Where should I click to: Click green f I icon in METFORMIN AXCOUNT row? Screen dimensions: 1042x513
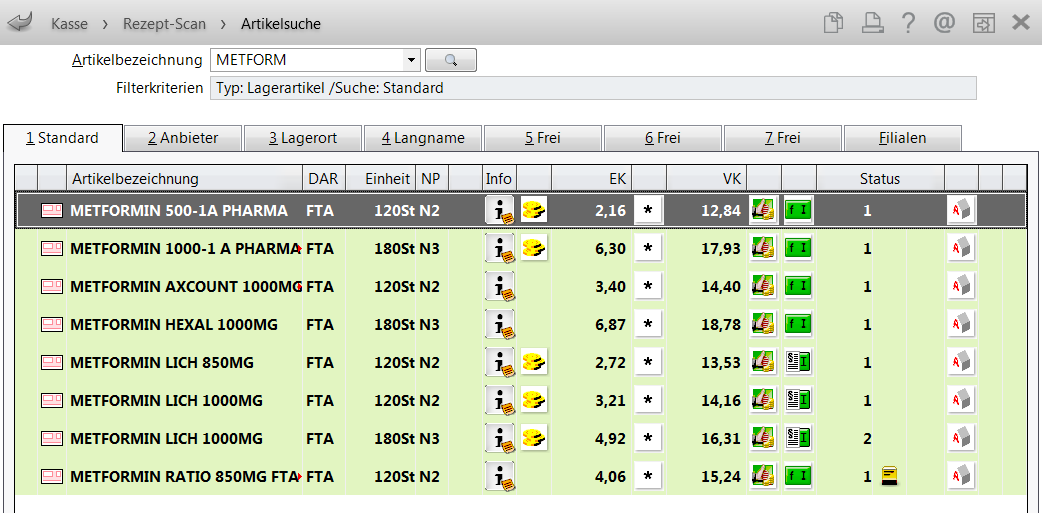coord(799,286)
